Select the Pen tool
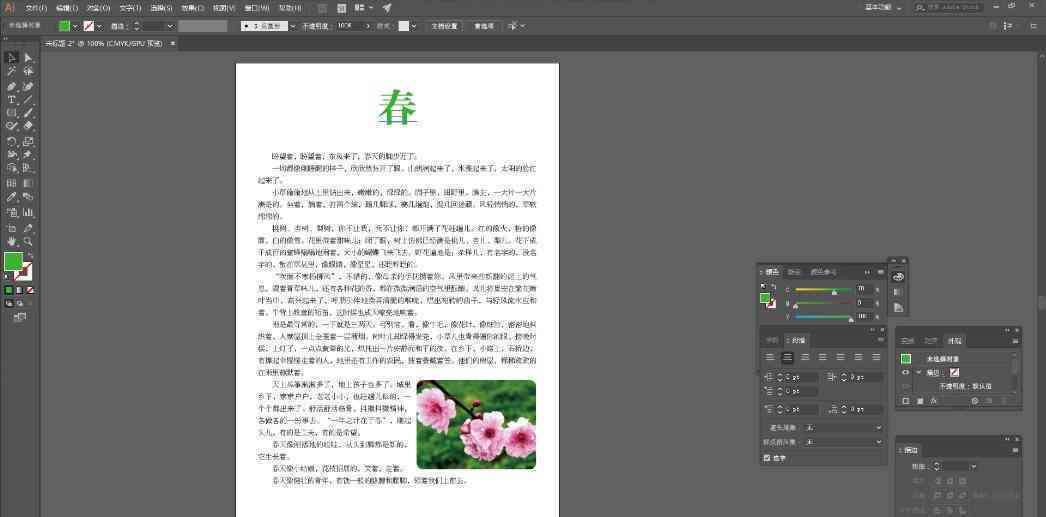The height and width of the screenshot is (517, 1046). tap(11, 86)
